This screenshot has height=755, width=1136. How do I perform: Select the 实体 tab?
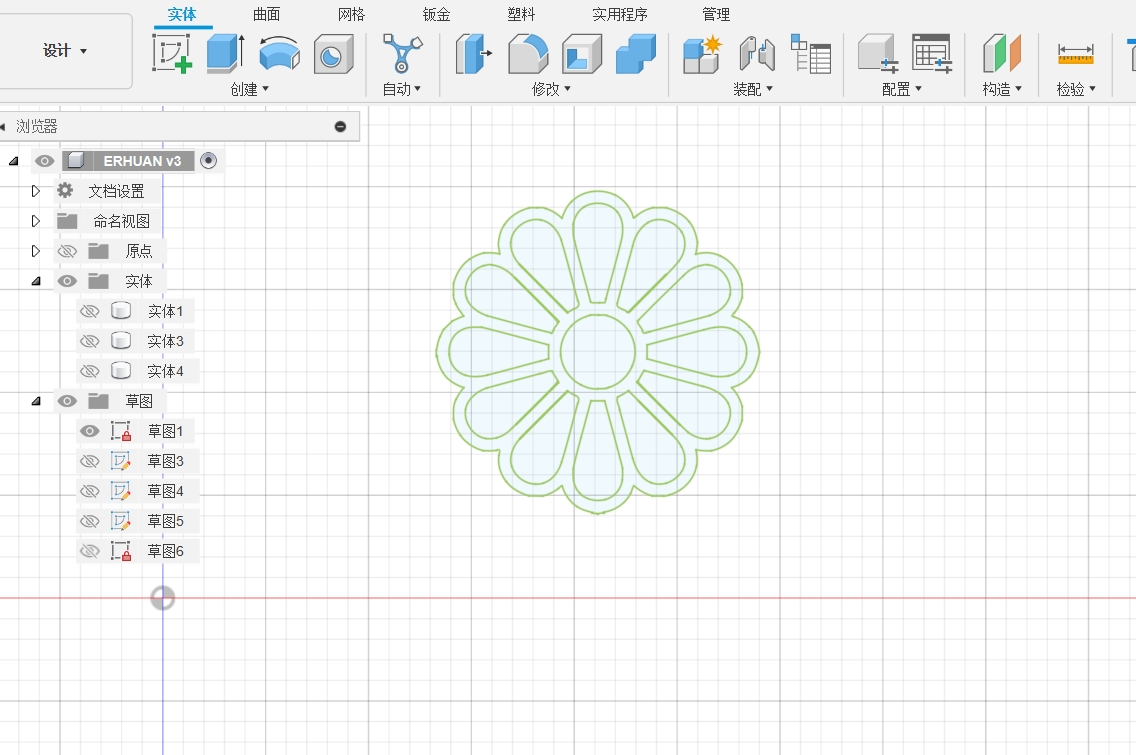click(x=182, y=14)
